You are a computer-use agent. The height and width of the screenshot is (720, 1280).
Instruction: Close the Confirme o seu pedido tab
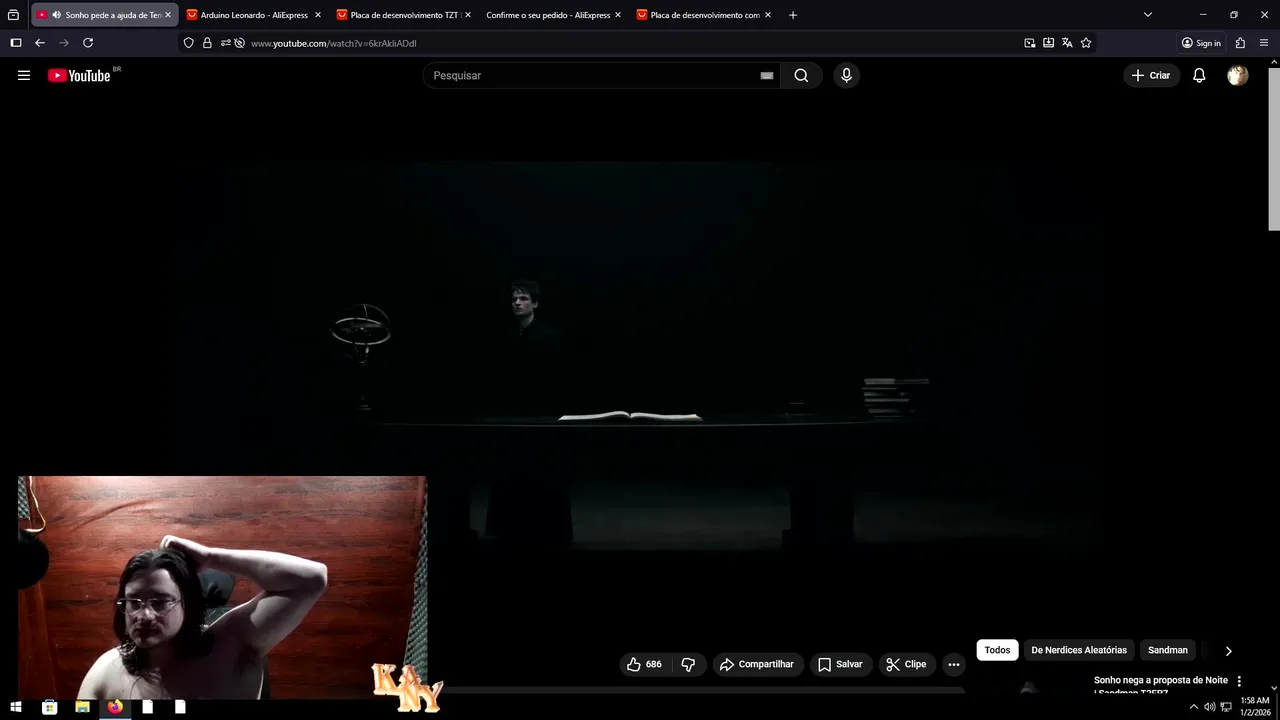click(x=618, y=15)
